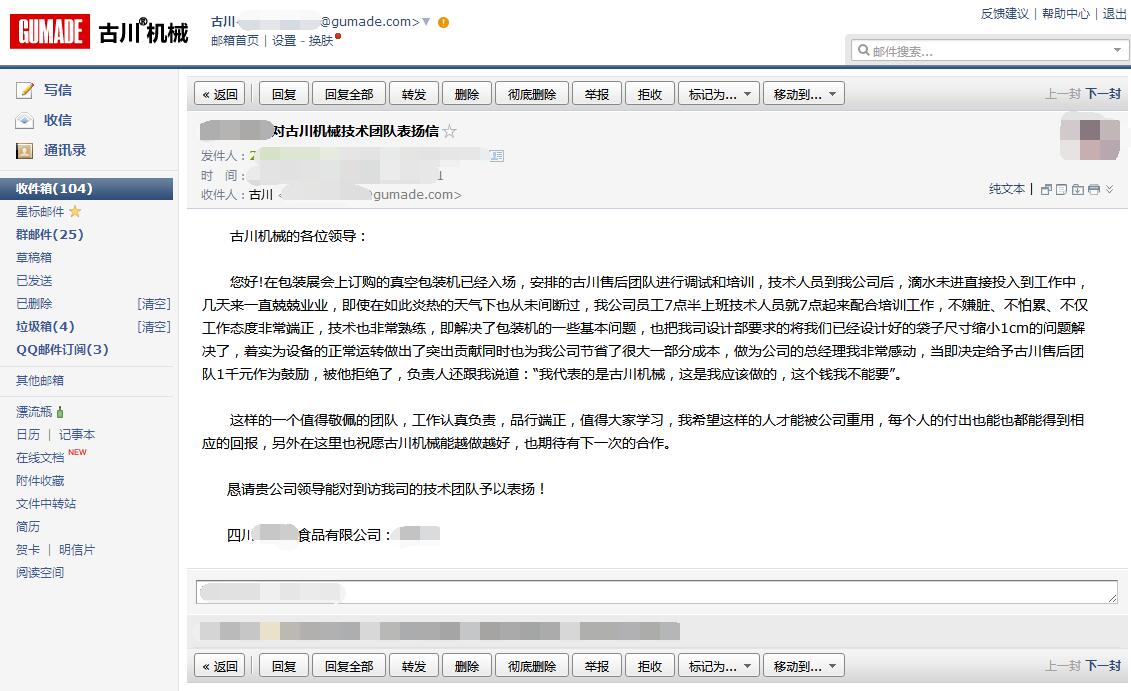Click 回复 in the bottom toolbar
The height and width of the screenshot is (691, 1131).
tap(284, 666)
